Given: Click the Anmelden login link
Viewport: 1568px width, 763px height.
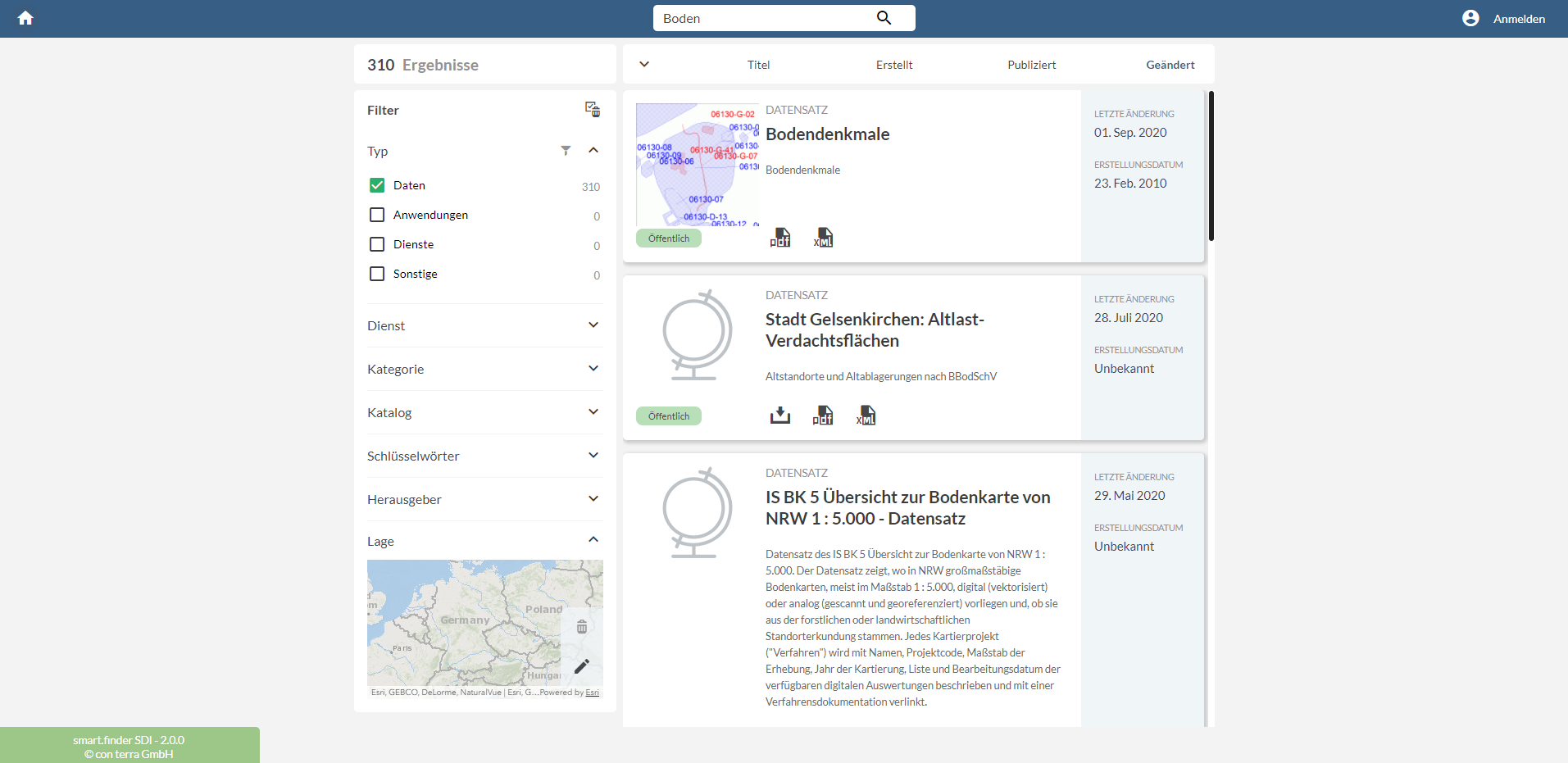Looking at the screenshot, I should pos(1519,19).
